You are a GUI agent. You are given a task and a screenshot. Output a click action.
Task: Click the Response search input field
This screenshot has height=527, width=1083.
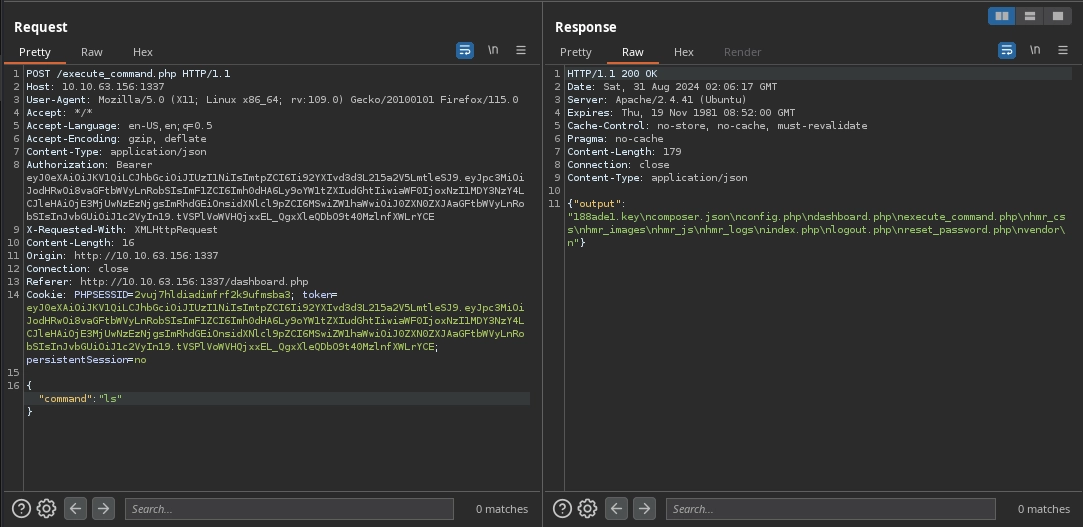[x=830, y=509]
